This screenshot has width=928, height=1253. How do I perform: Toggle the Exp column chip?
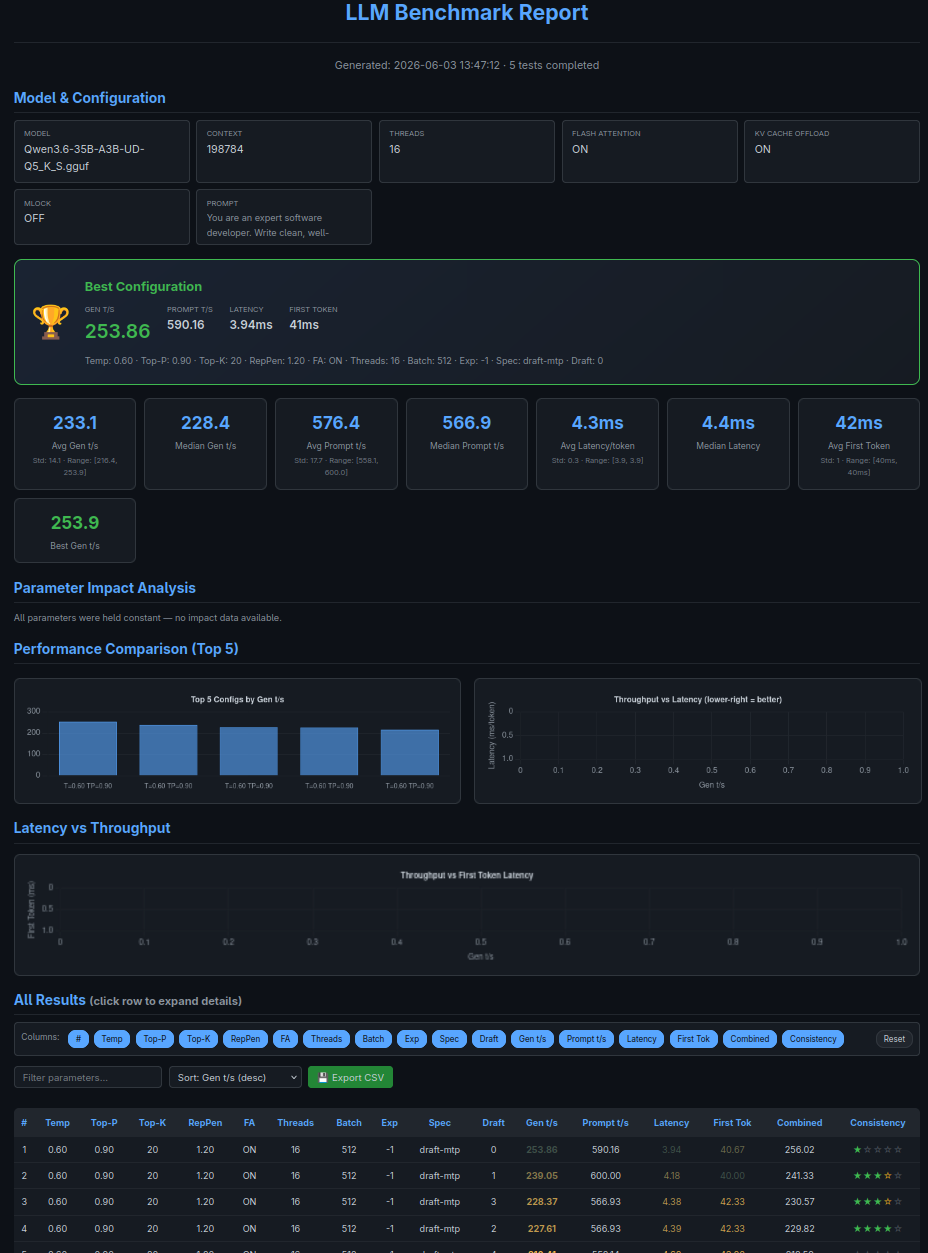411,1039
